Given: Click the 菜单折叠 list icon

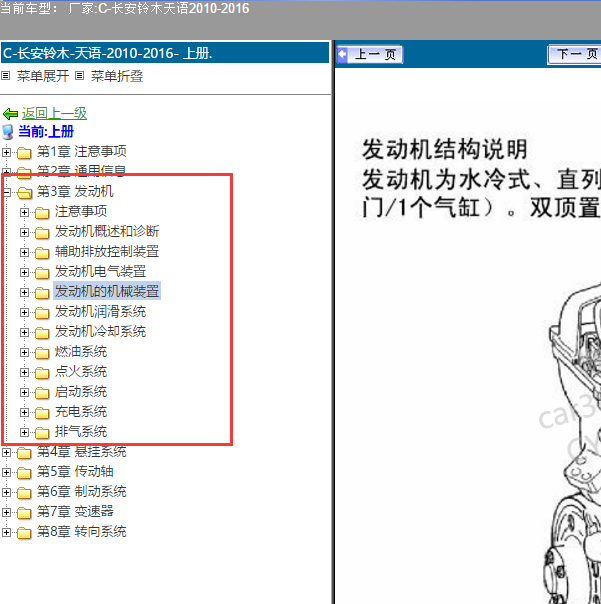Looking at the screenshot, I should pos(79,76).
